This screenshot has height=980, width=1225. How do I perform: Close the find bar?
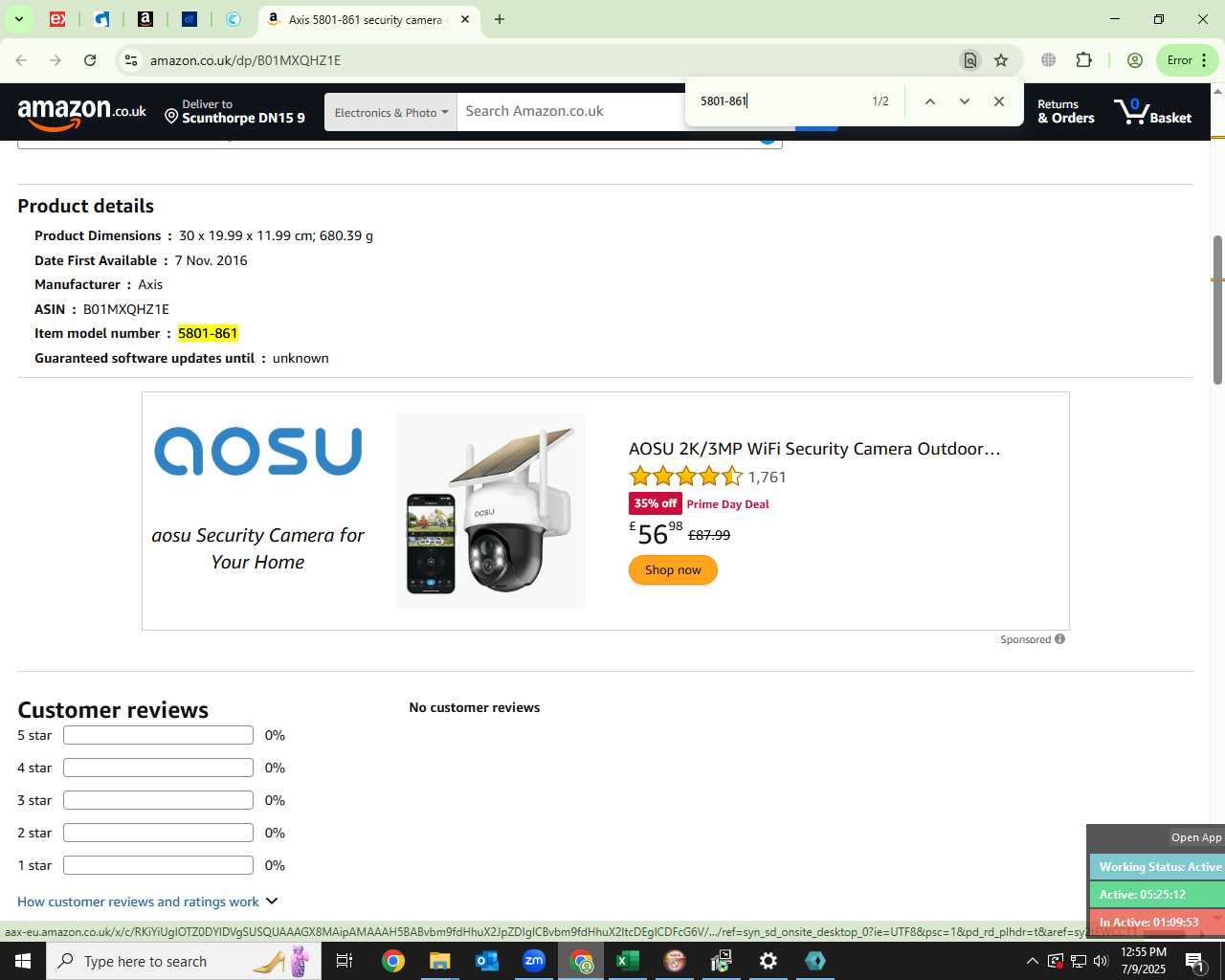click(999, 101)
